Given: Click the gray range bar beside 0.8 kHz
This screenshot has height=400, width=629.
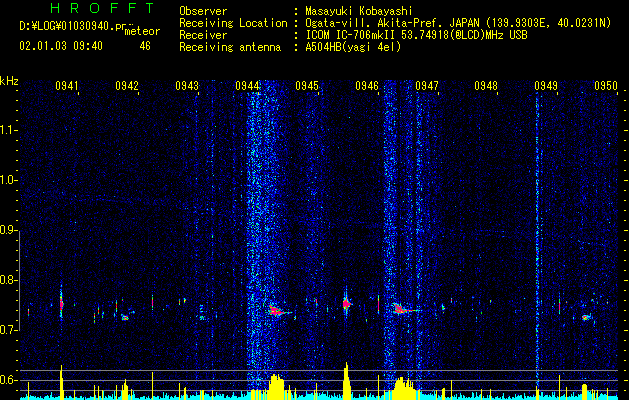Looking at the screenshot, I should point(19,280).
